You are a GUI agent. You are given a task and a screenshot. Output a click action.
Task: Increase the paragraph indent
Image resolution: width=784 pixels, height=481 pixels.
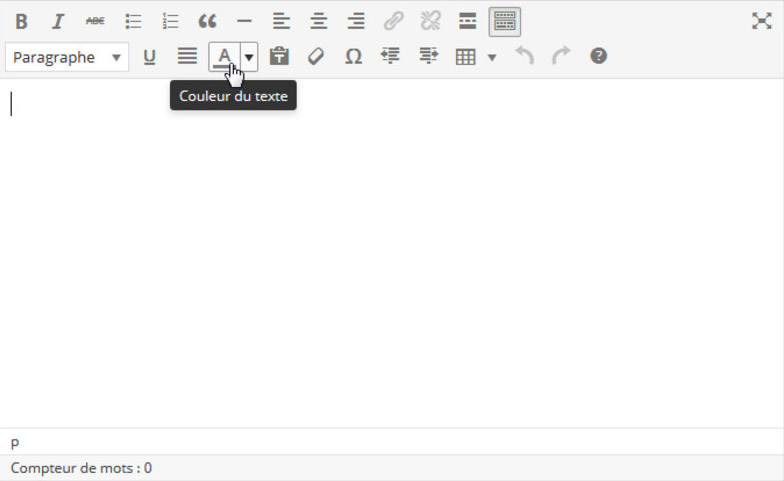[428, 56]
